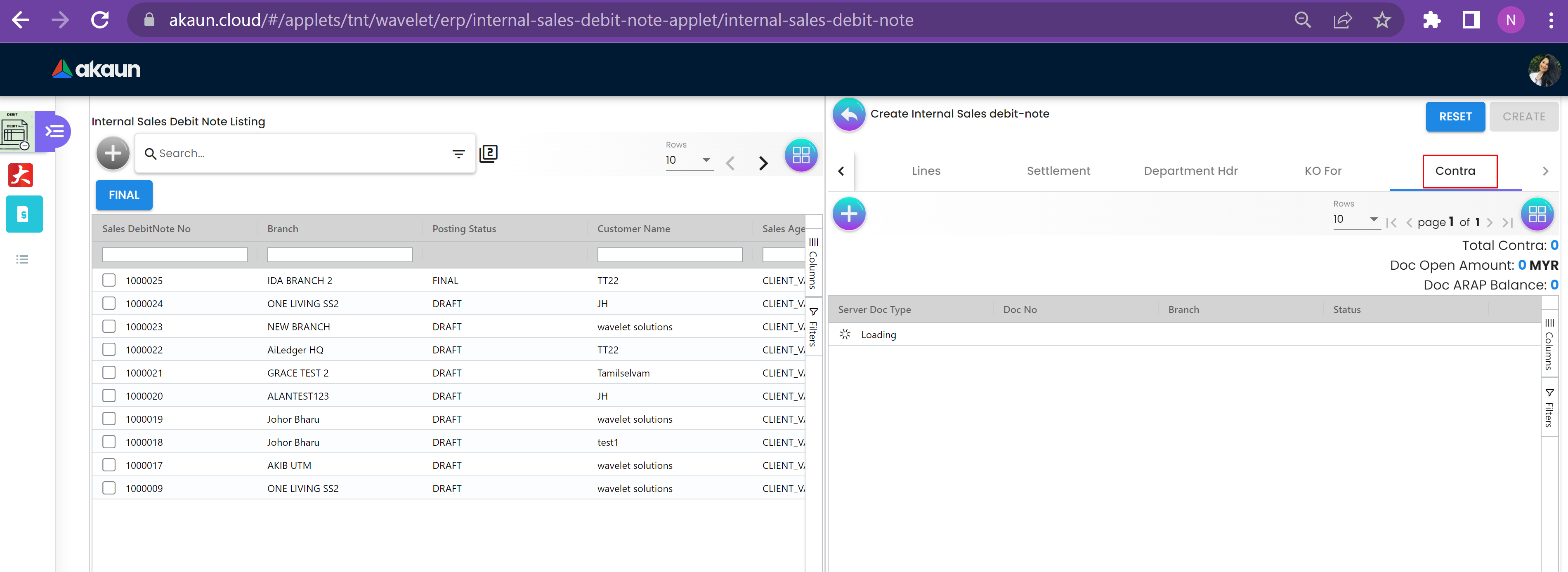Open the green dollar document sidebar icon
The width and height of the screenshot is (1568, 572).
24,214
